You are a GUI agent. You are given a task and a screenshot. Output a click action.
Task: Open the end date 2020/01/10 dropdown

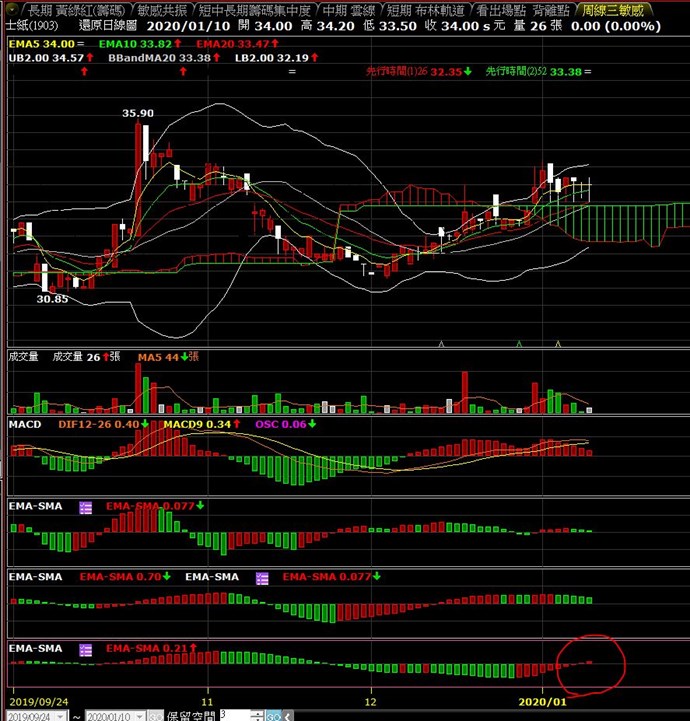pos(140,716)
